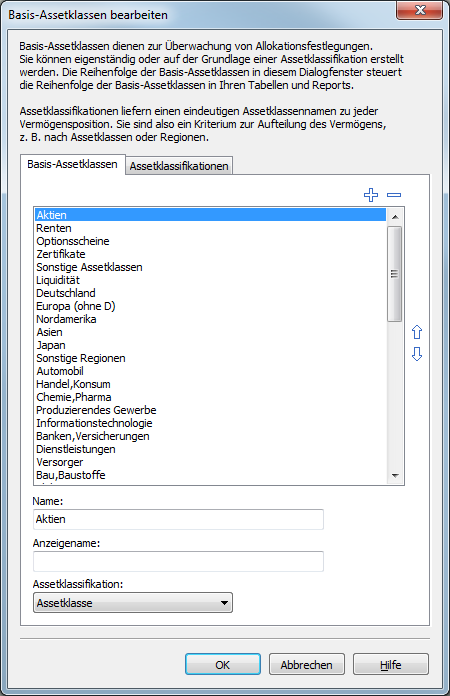Add new asset class with plus icon
The height and width of the screenshot is (696, 450).
(371, 195)
